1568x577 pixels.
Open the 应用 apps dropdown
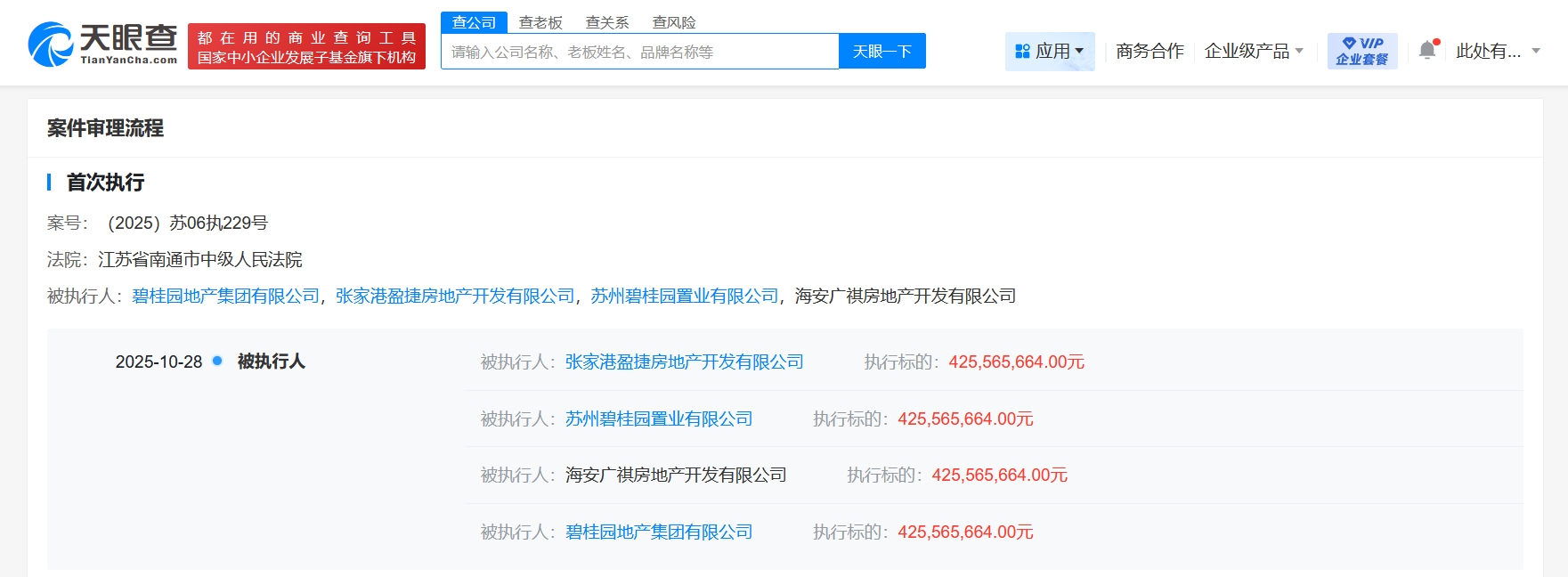point(1050,51)
